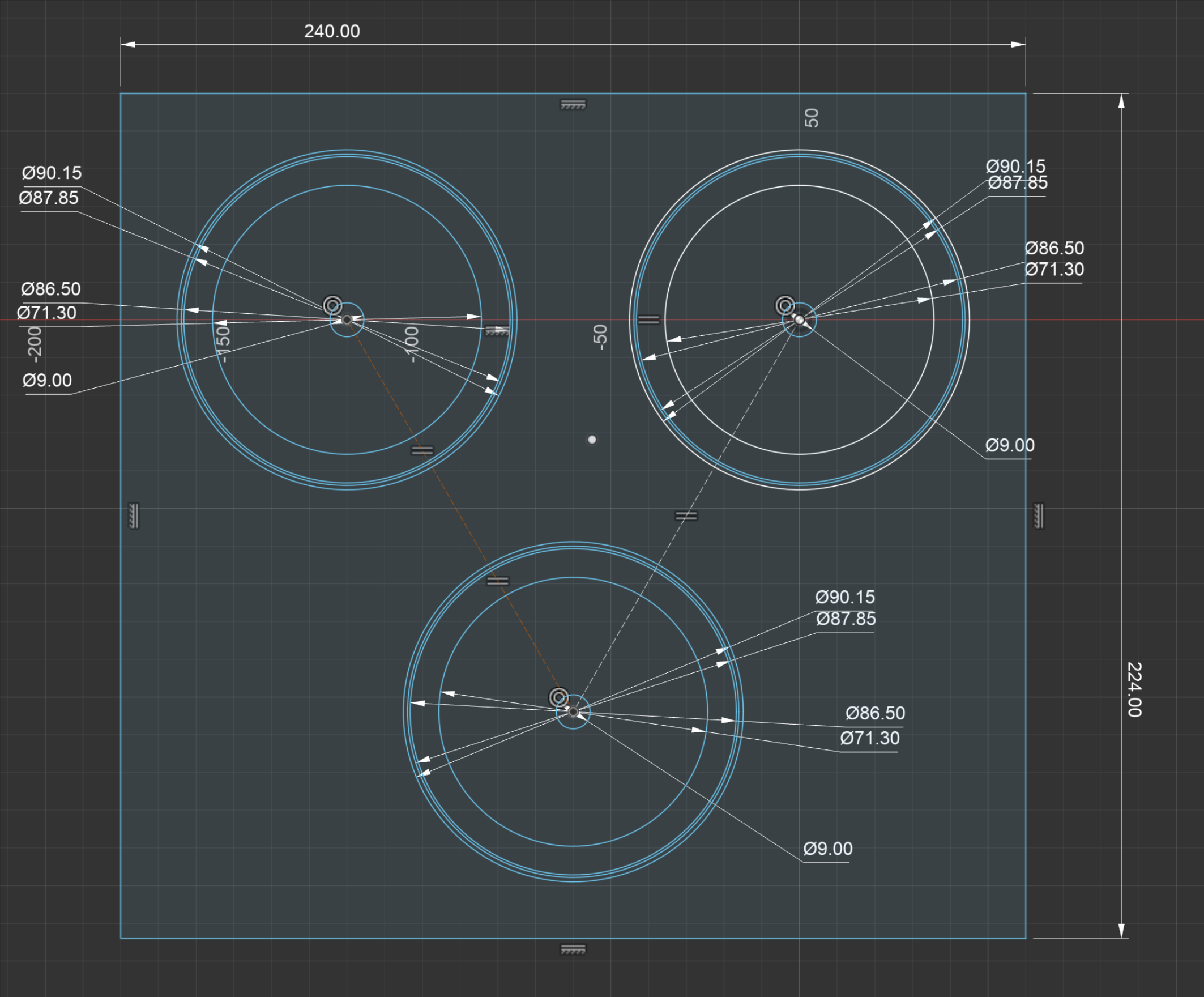Image resolution: width=1204 pixels, height=997 pixels.
Task: Click the concentric constraint icon at left circle center
Action: pos(332,304)
